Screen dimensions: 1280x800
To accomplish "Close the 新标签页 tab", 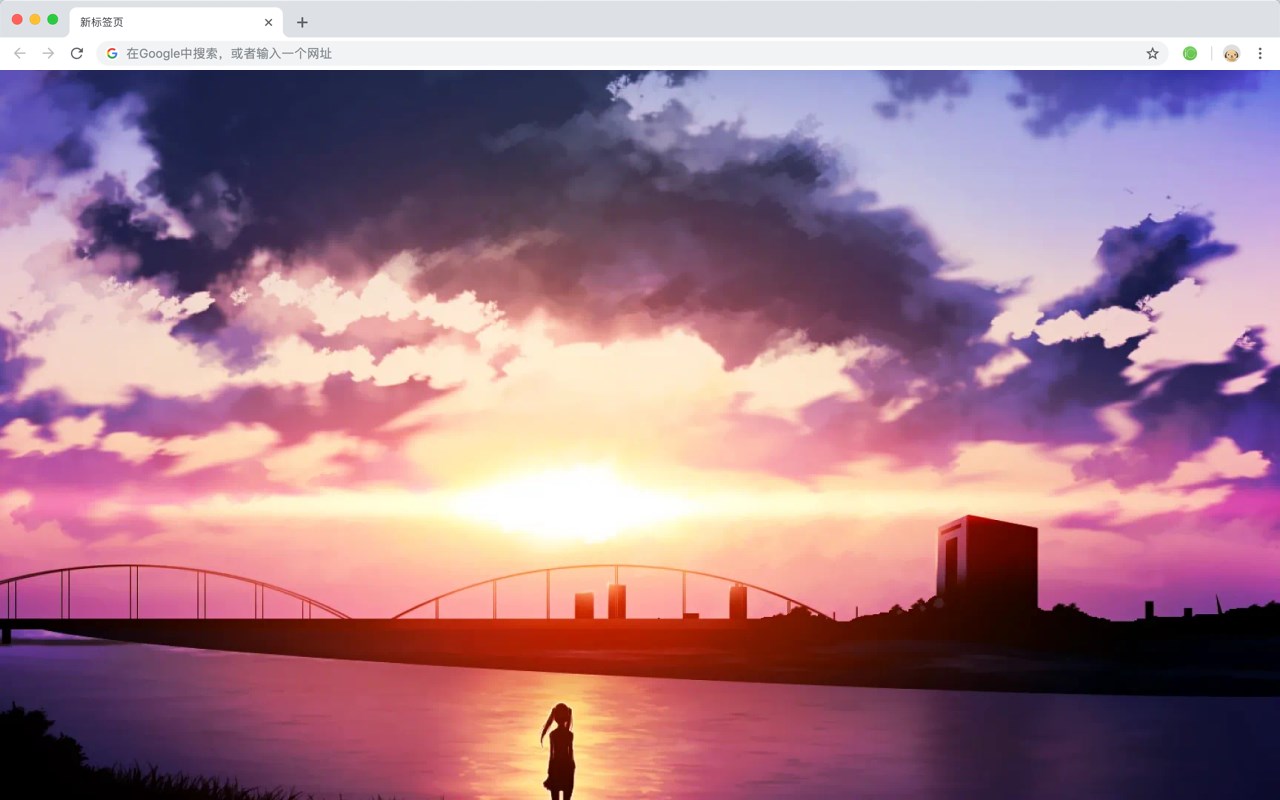I will point(268,22).
